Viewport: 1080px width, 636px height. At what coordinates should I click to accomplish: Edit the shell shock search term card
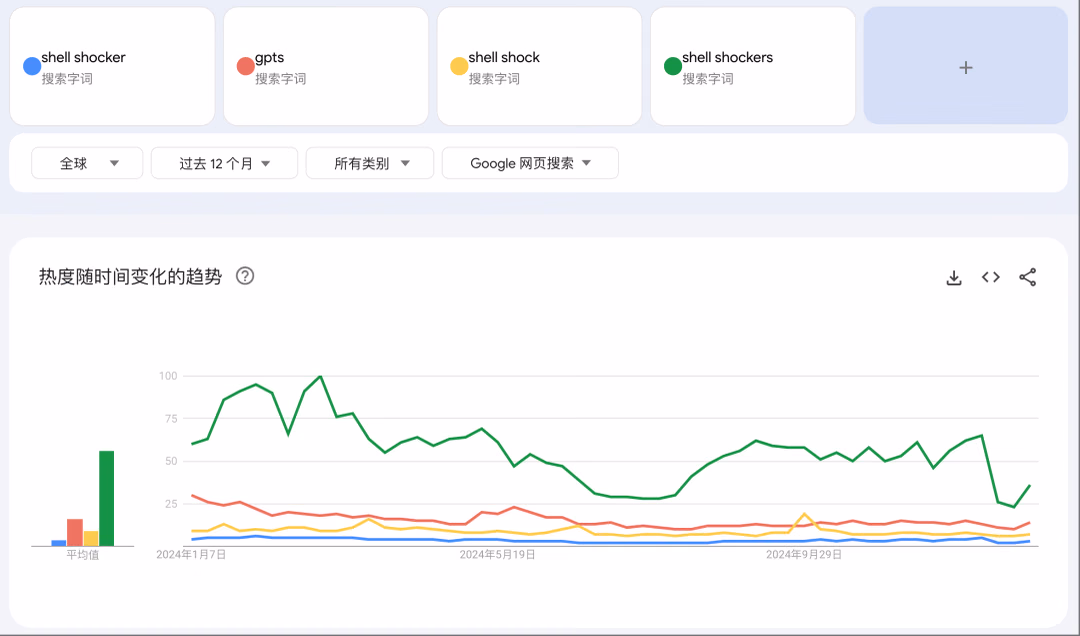[x=539, y=66]
